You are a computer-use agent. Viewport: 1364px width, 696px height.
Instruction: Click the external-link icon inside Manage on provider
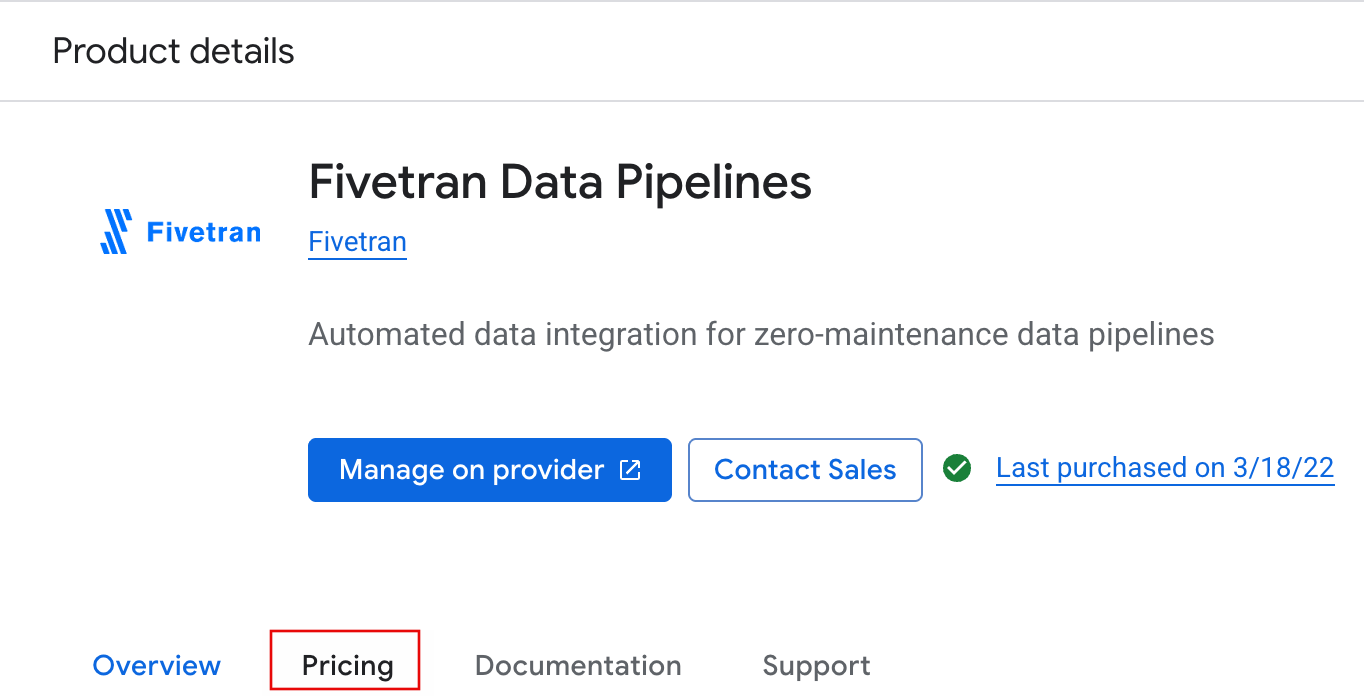(x=629, y=470)
